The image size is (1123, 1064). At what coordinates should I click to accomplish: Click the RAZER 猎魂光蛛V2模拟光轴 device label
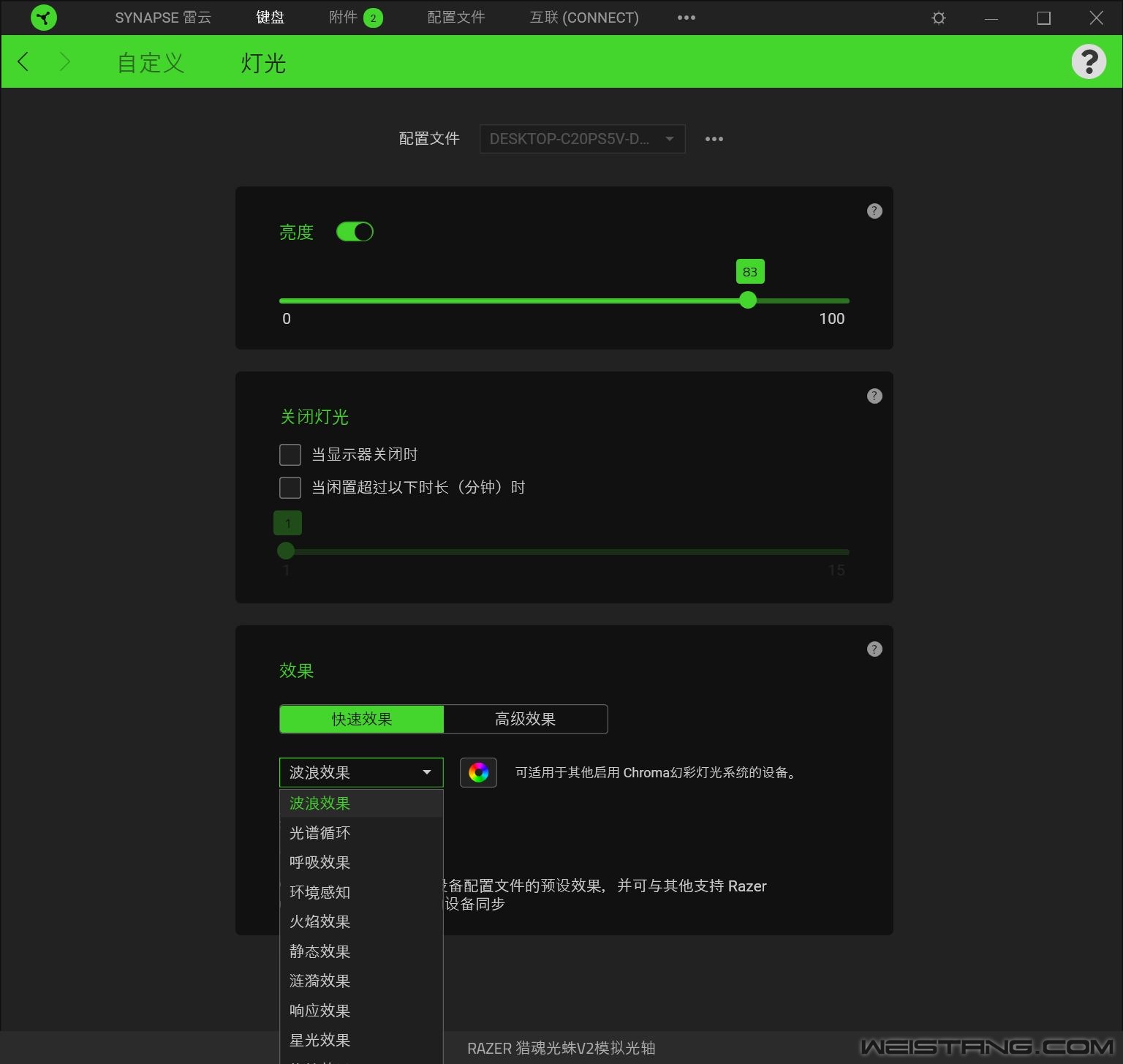click(x=561, y=1048)
